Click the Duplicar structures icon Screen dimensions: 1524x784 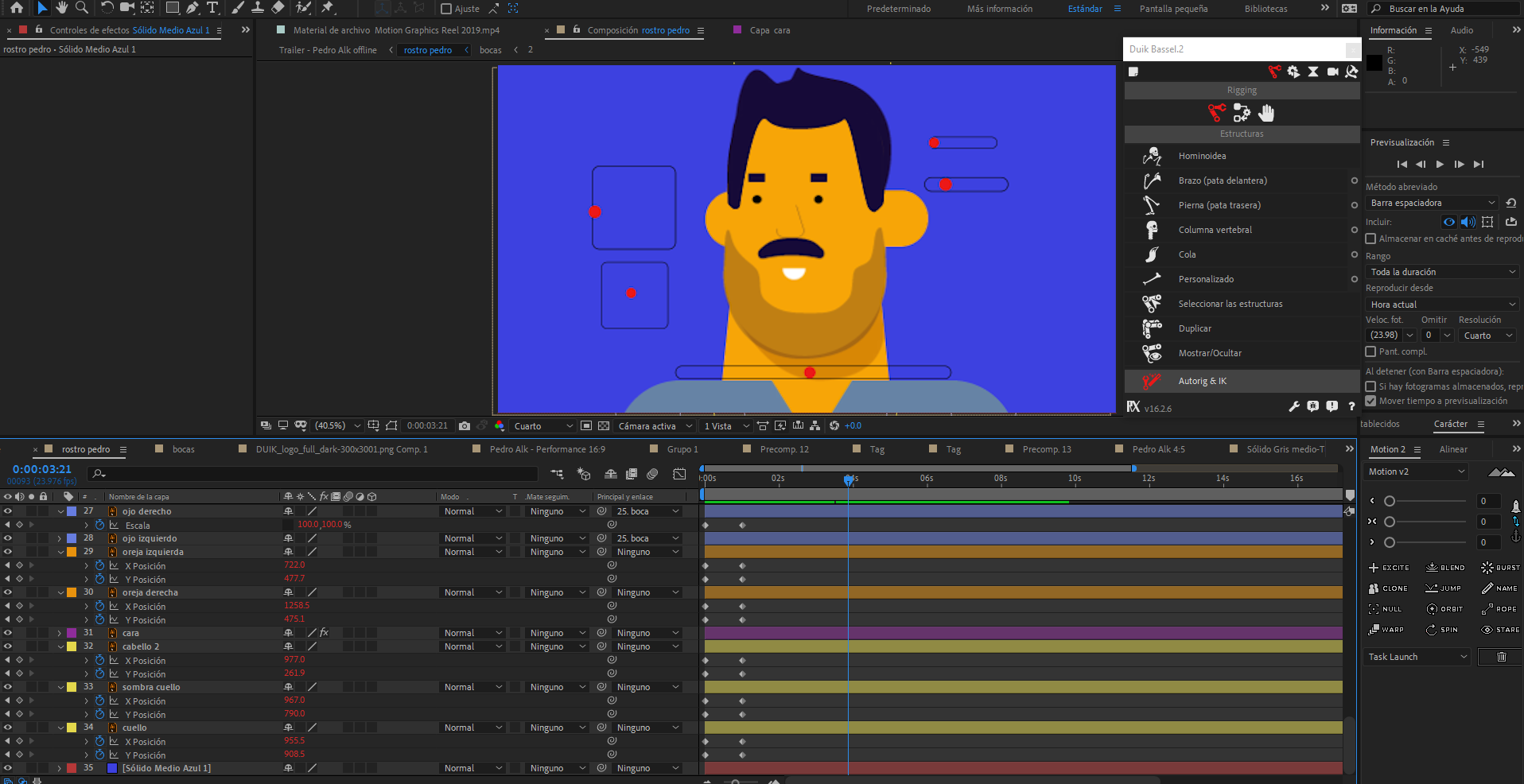[1151, 328]
